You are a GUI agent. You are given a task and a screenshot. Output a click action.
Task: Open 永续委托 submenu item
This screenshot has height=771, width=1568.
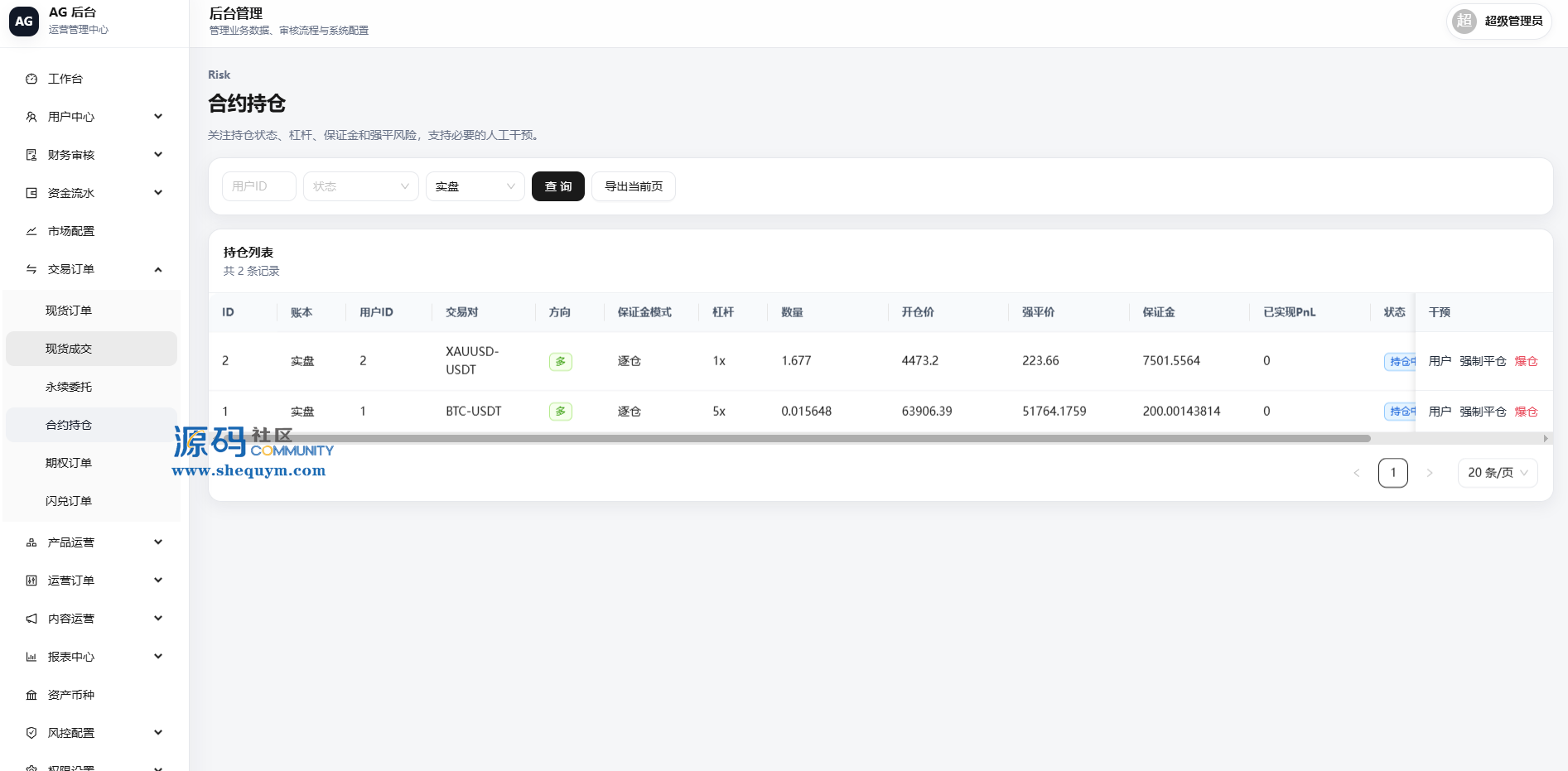pyautogui.click(x=91, y=387)
